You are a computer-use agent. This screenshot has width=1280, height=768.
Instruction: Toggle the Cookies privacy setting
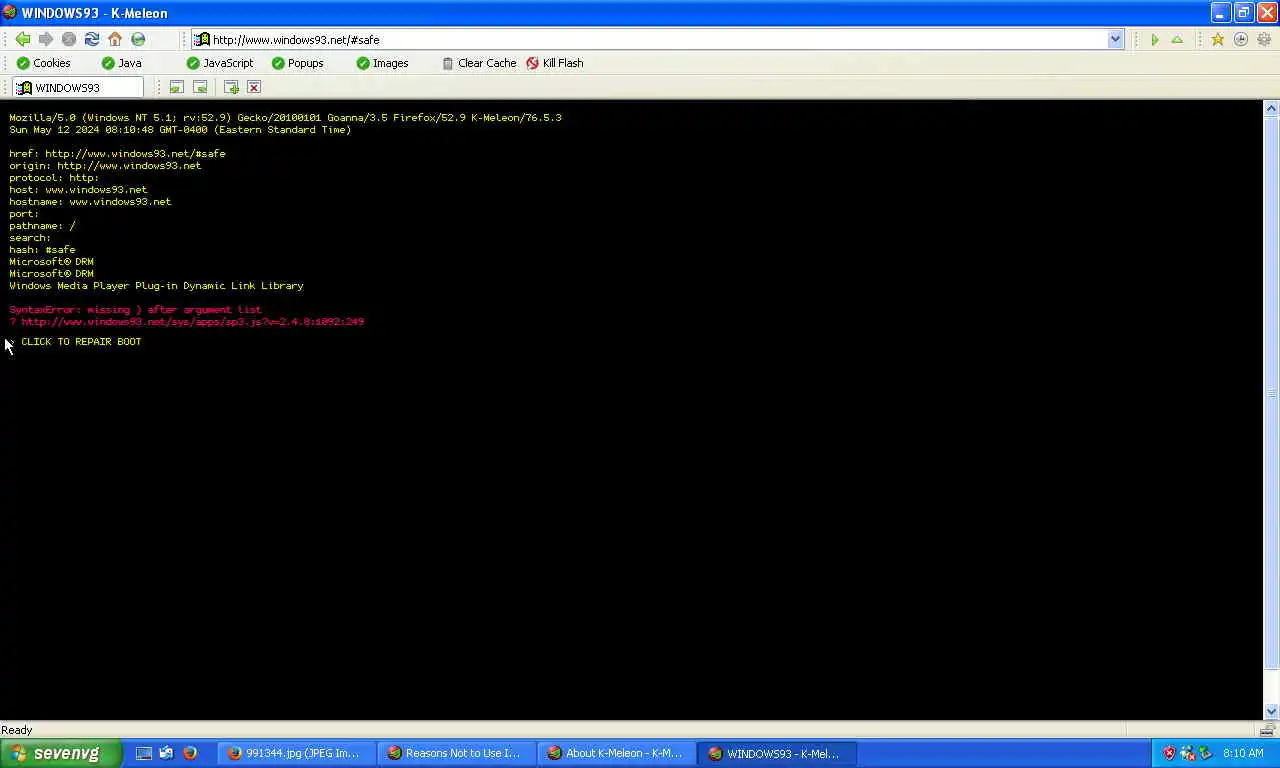point(43,63)
